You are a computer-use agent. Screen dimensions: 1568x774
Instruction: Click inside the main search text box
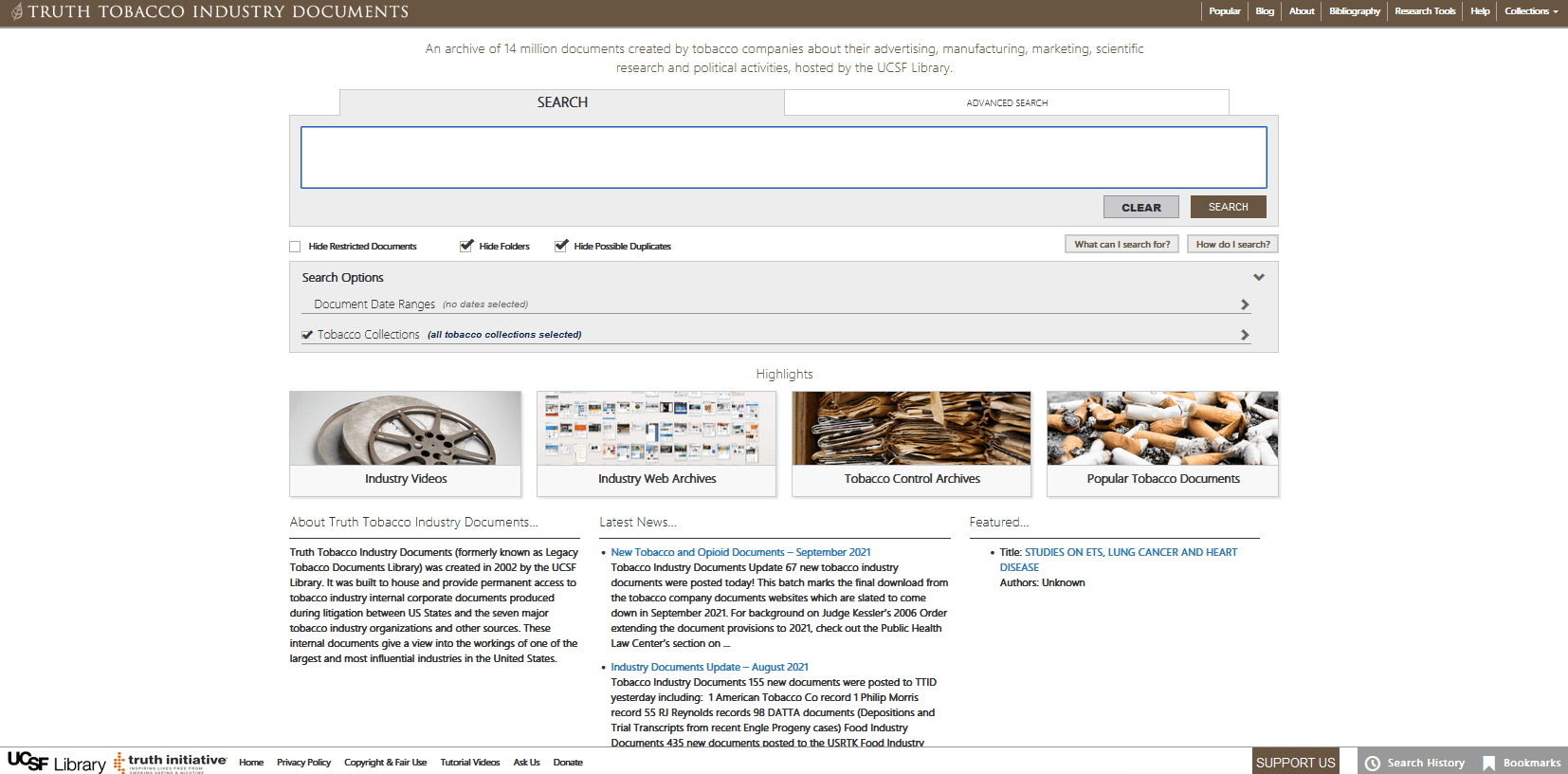784,157
